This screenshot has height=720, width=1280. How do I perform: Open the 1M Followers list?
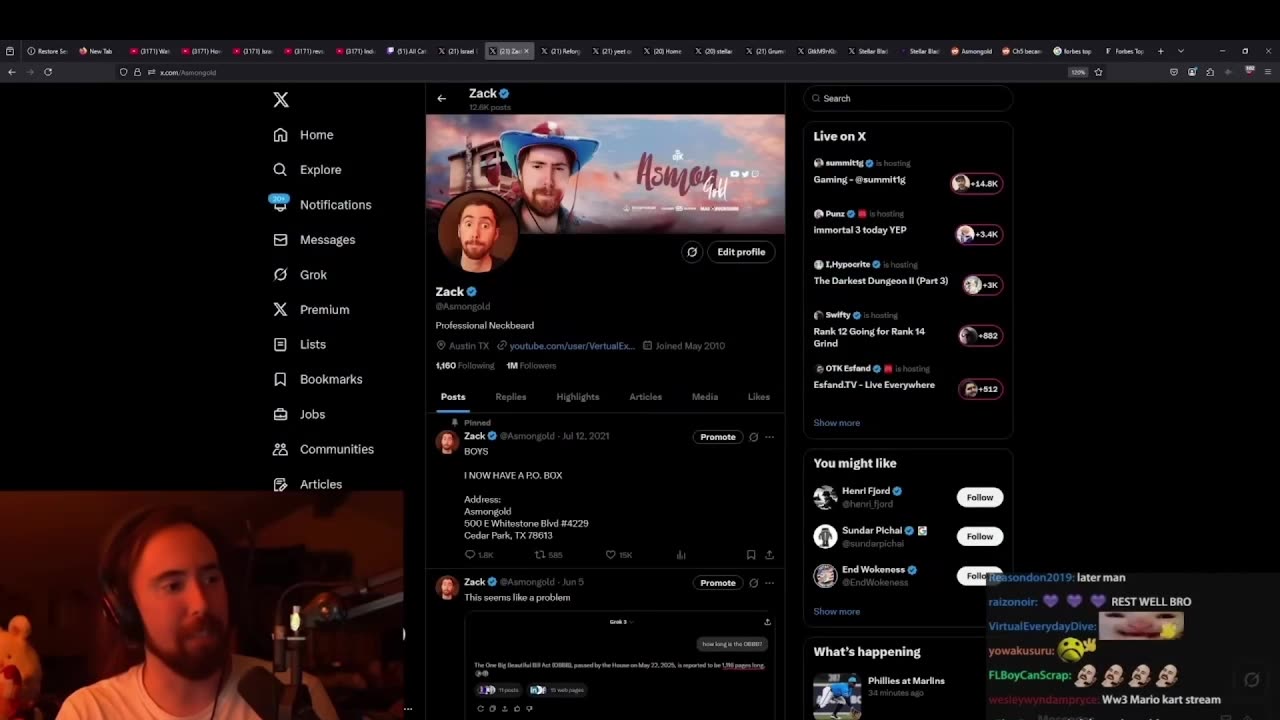pos(531,366)
